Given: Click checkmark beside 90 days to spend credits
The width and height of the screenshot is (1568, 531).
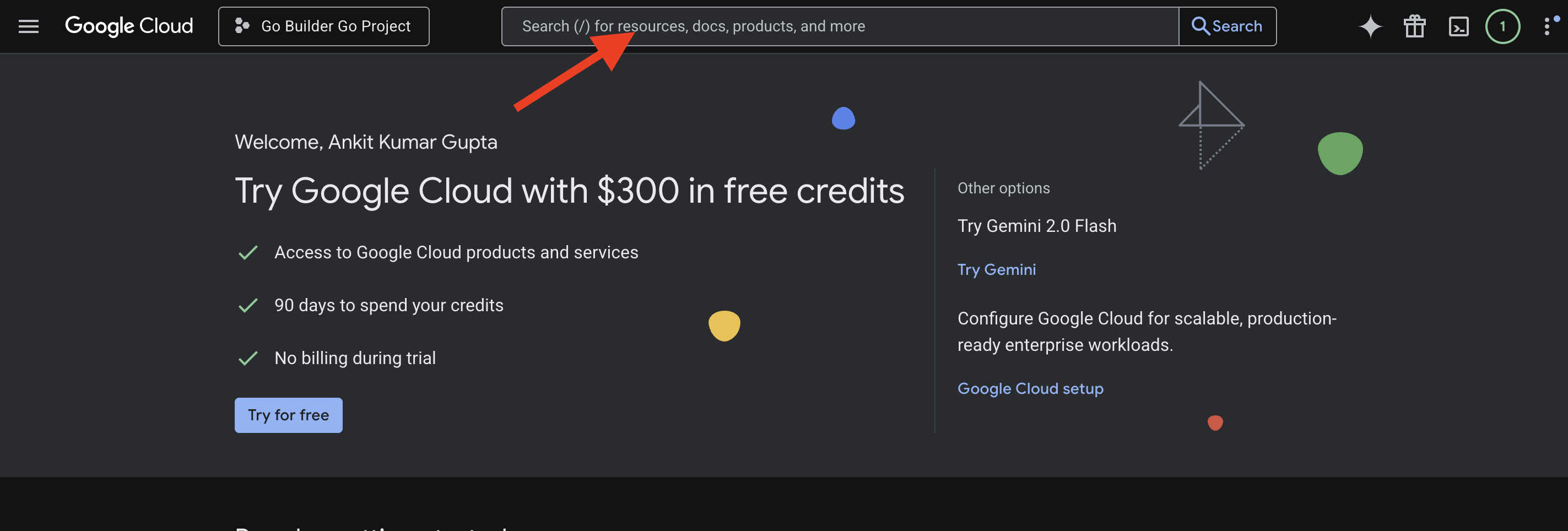Looking at the screenshot, I should (x=248, y=305).
